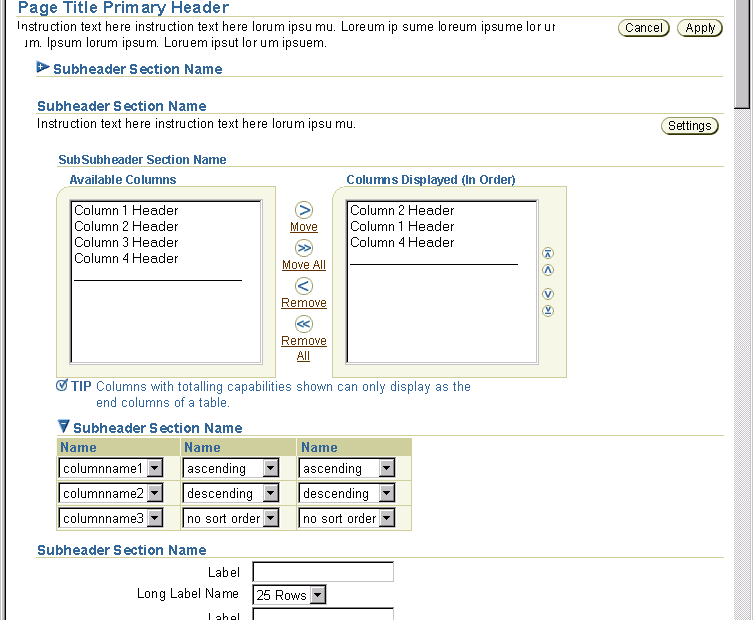753x620 pixels.
Task: Click the Remove left arrow icon
Action: pyautogui.click(x=304, y=286)
